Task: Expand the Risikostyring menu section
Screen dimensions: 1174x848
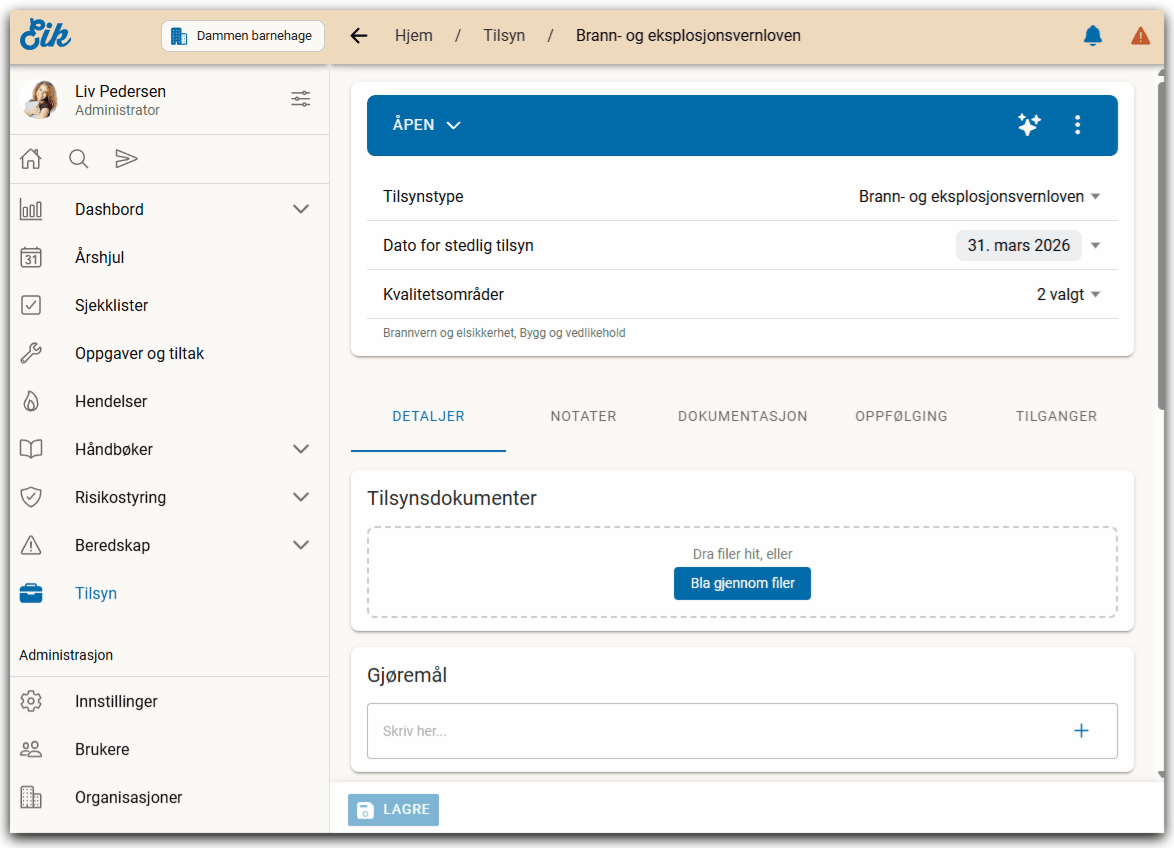Action: (x=300, y=497)
